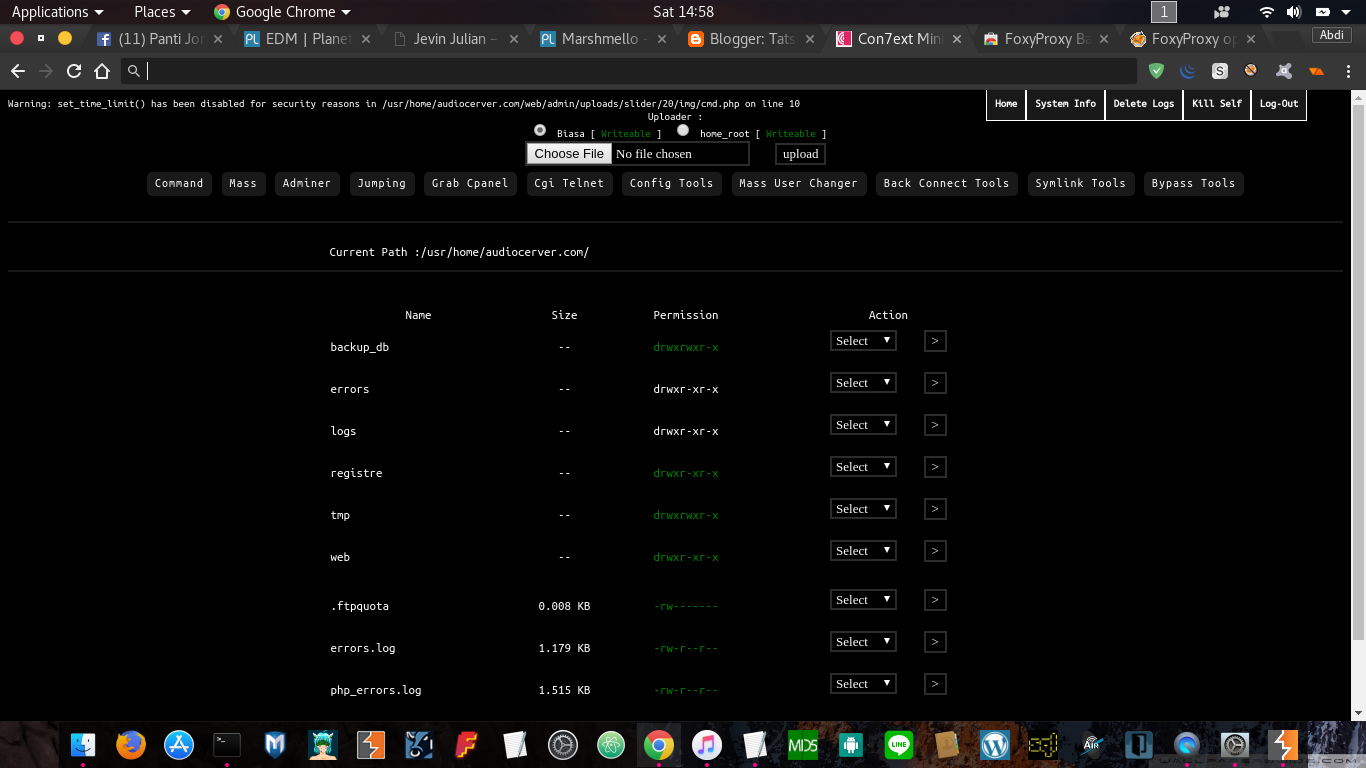Open the Select dropdown for .ftpquota
Image resolution: width=1366 pixels, height=768 pixels.
click(x=863, y=600)
